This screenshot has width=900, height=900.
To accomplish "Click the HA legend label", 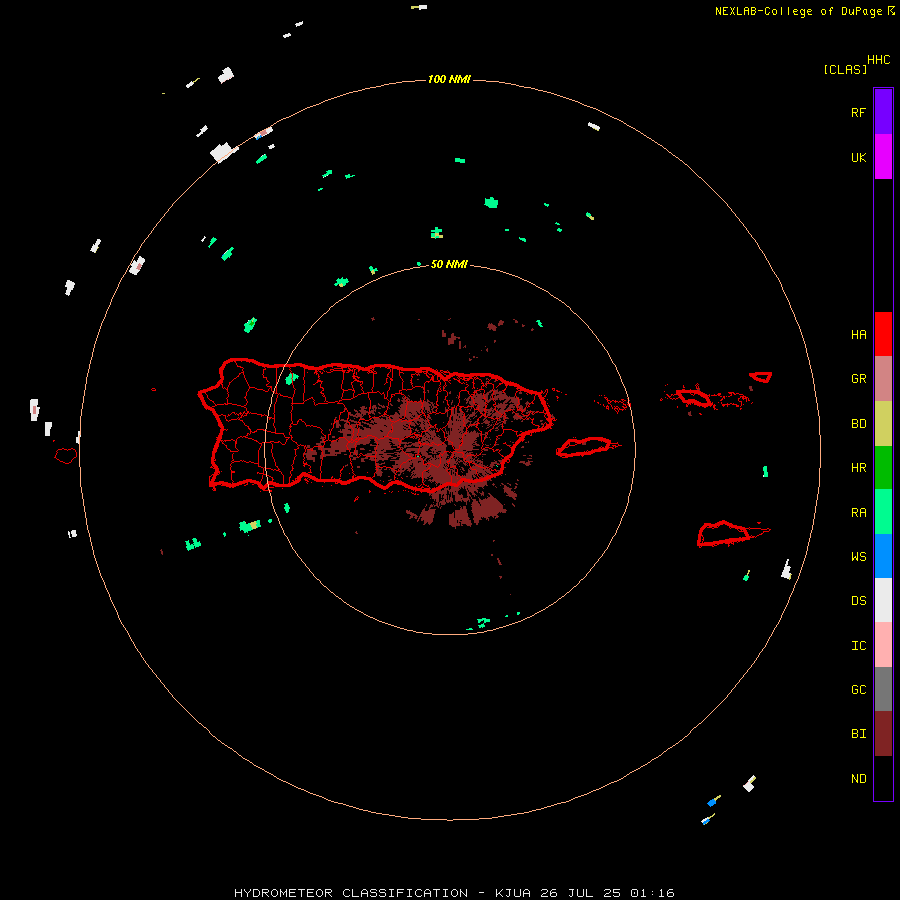I will 858,335.
